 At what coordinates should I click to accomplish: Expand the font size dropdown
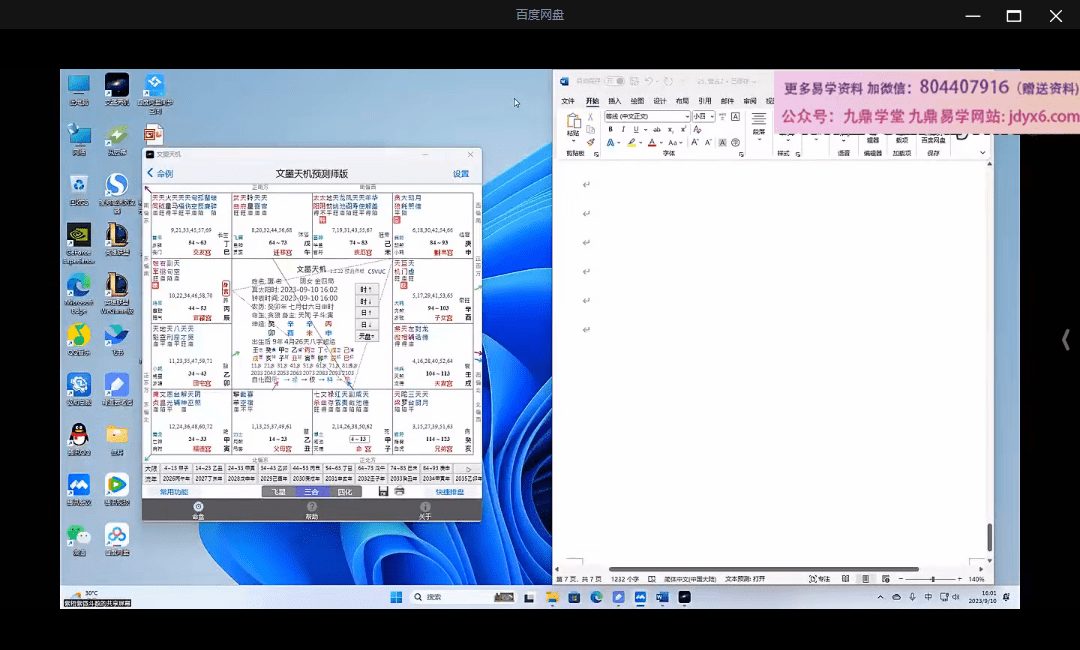click(712, 116)
